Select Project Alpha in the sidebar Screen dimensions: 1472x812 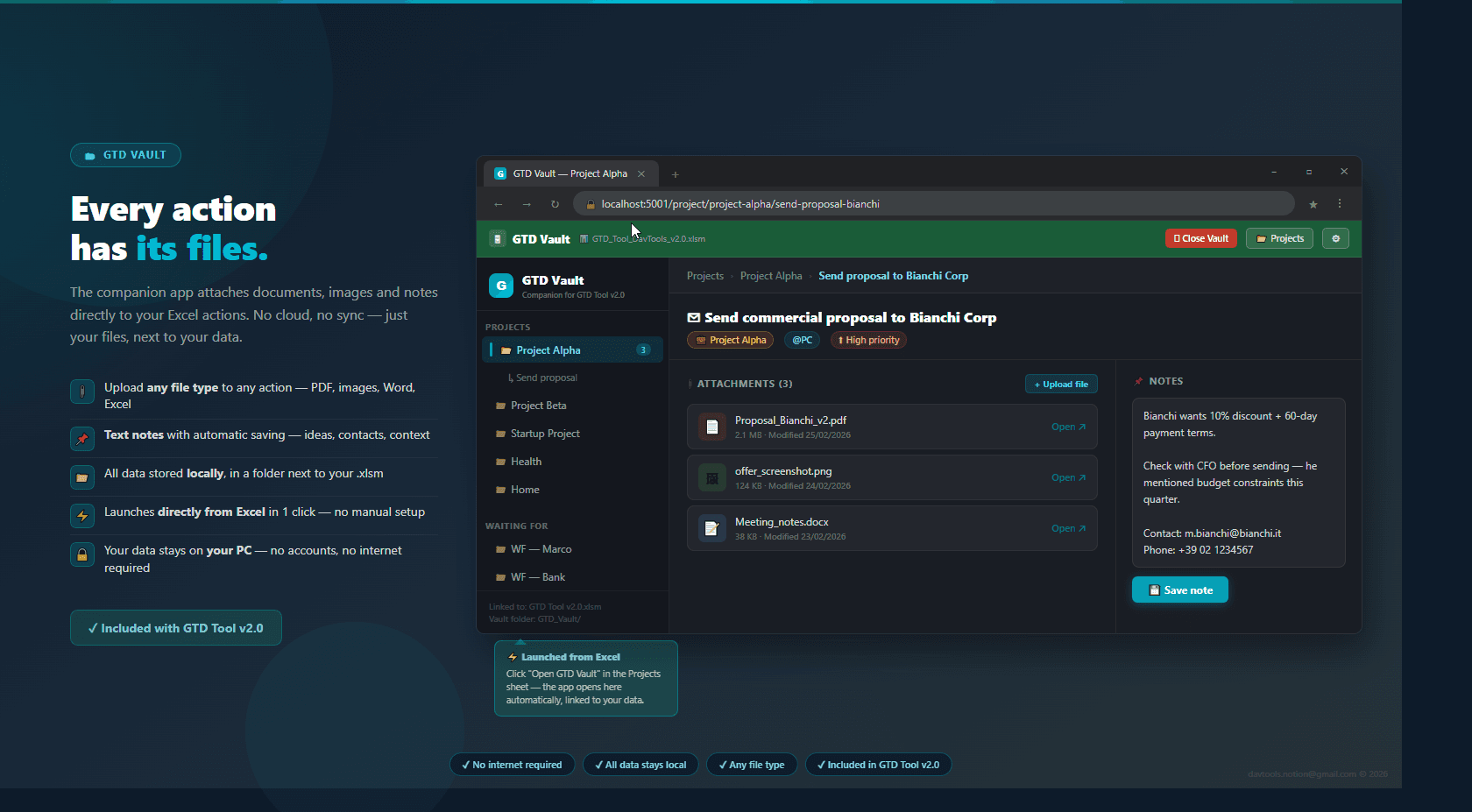(x=548, y=350)
